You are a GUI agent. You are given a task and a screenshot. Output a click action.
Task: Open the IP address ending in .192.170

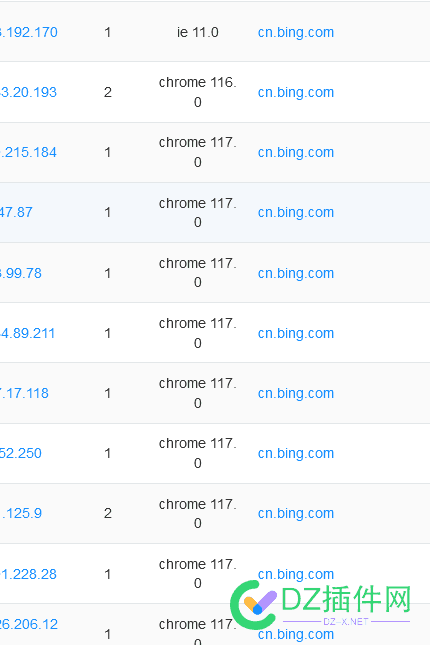tap(28, 32)
